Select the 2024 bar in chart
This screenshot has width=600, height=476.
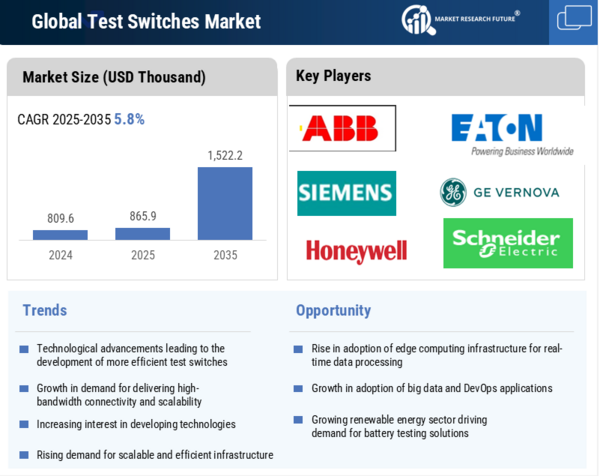tap(60, 235)
